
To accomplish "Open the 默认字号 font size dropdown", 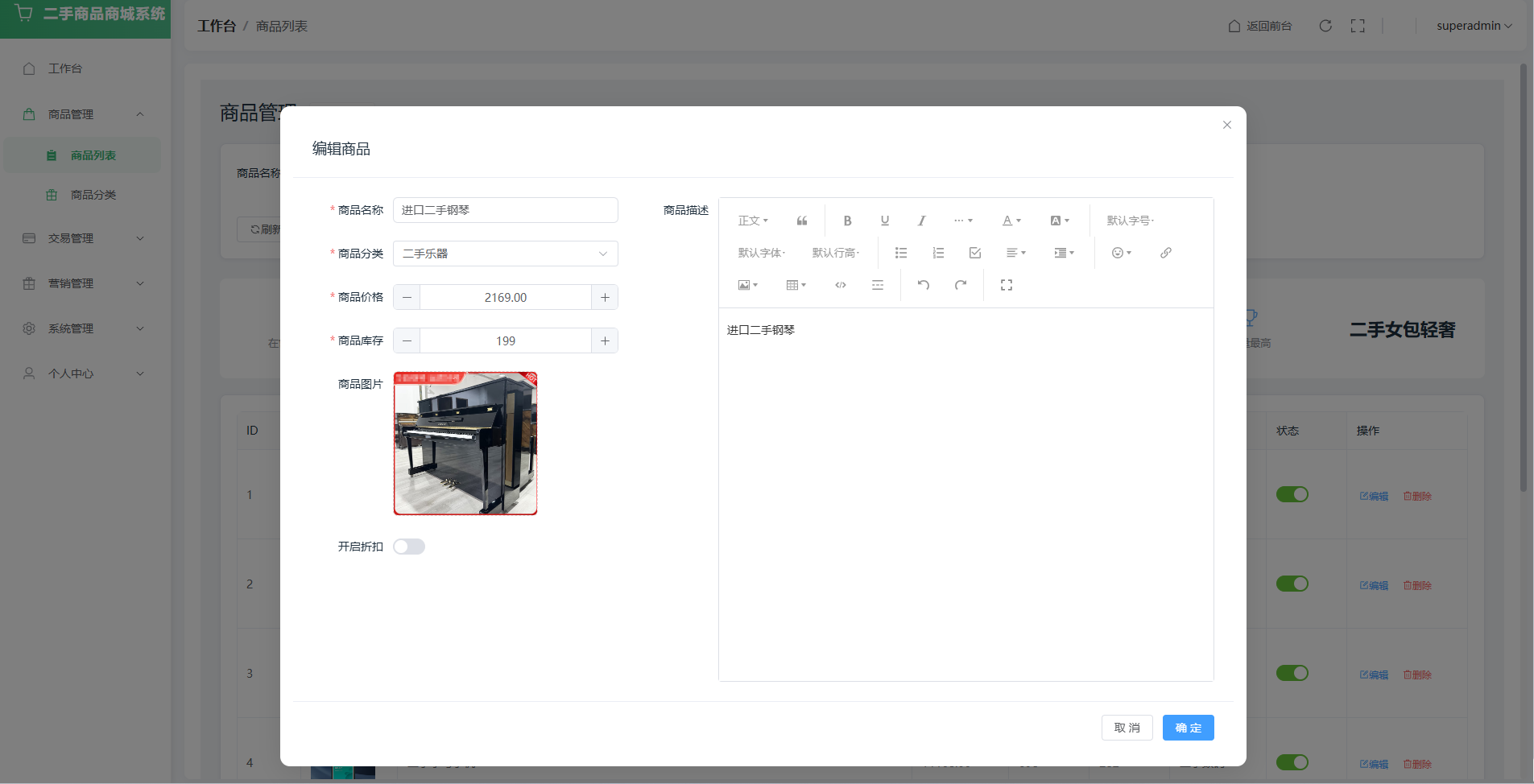I will pos(1130,221).
